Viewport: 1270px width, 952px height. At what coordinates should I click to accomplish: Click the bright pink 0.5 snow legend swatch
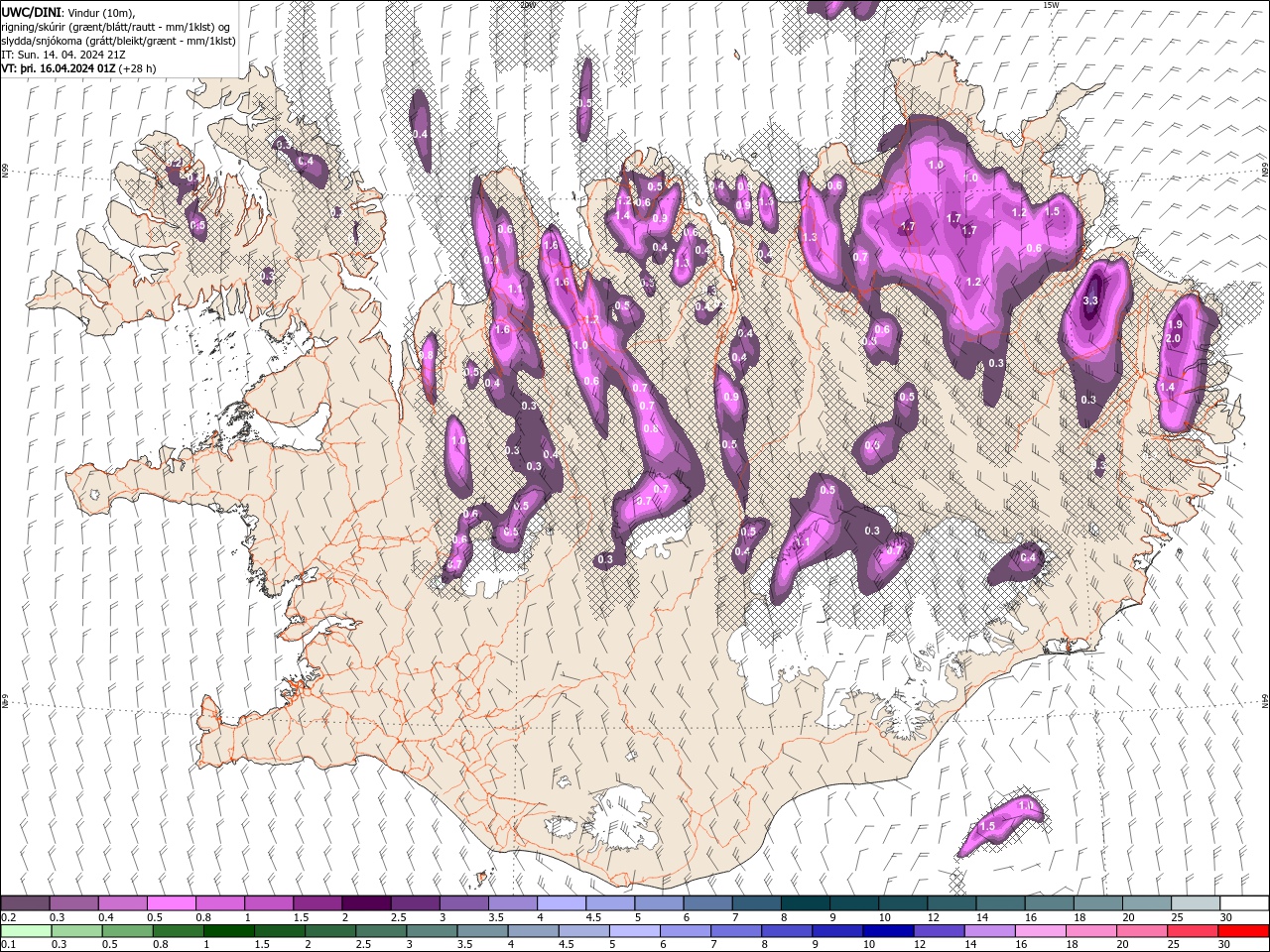(172, 903)
